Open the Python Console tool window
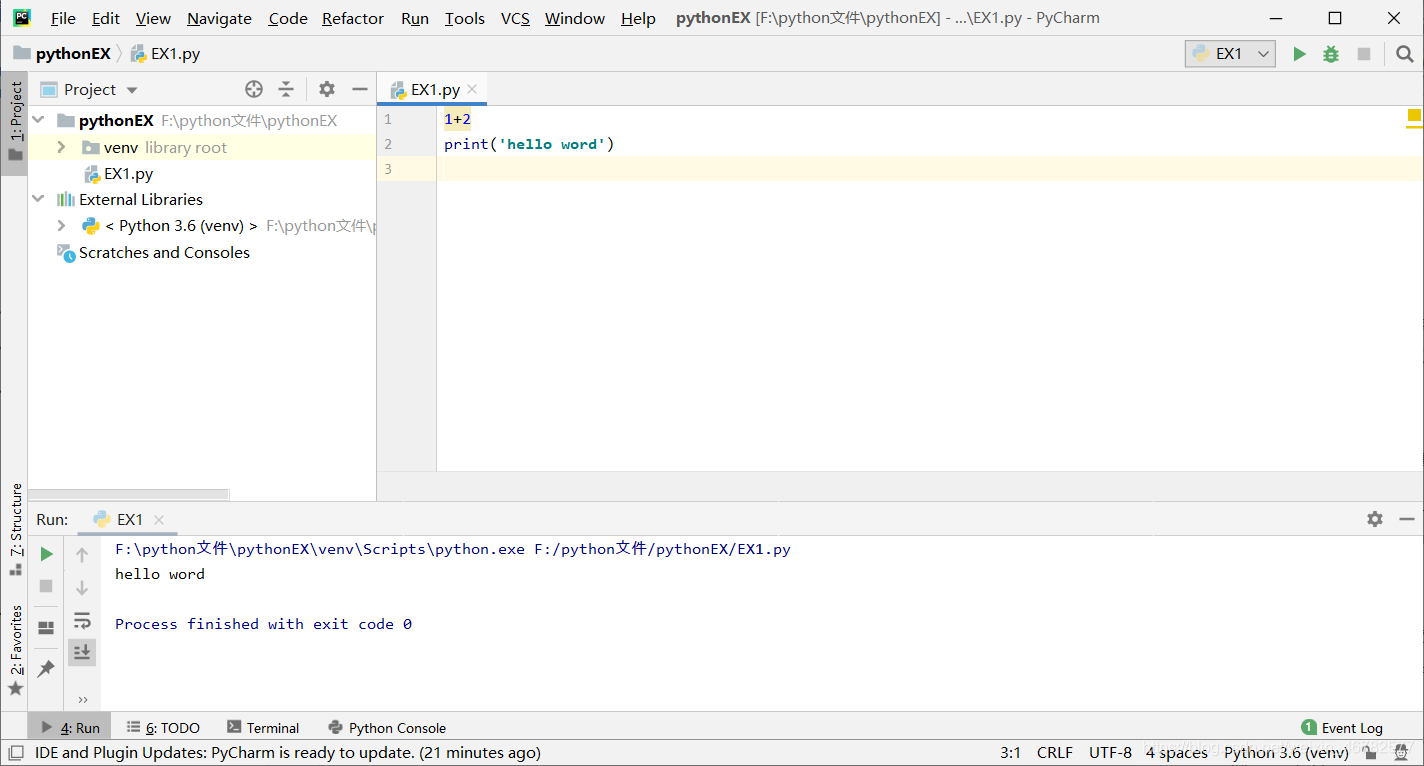 (x=387, y=728)
